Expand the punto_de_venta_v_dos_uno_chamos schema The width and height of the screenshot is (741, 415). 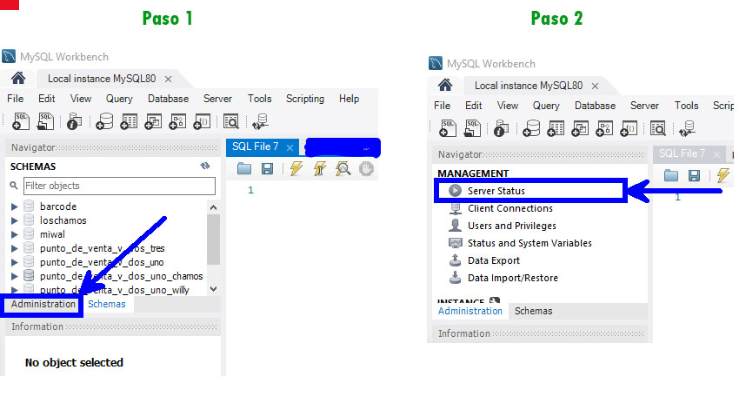click(14, 276)
